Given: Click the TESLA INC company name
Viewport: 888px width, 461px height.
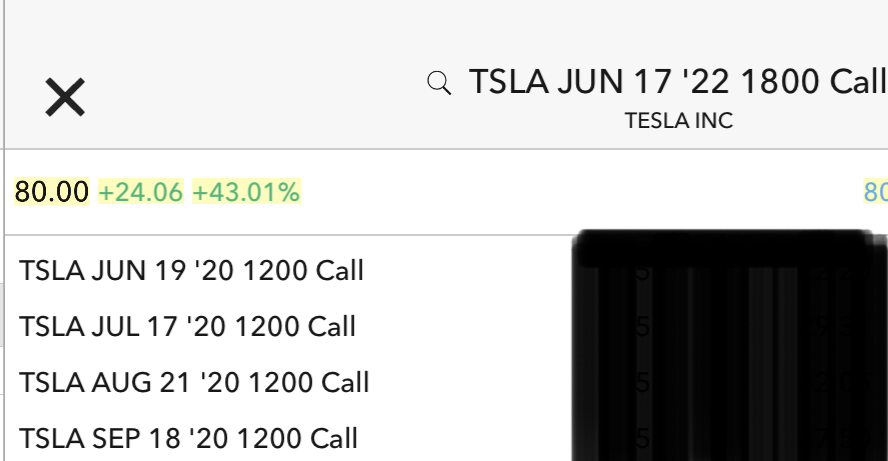Looking at the screenshot, I should tap(678, 121).
